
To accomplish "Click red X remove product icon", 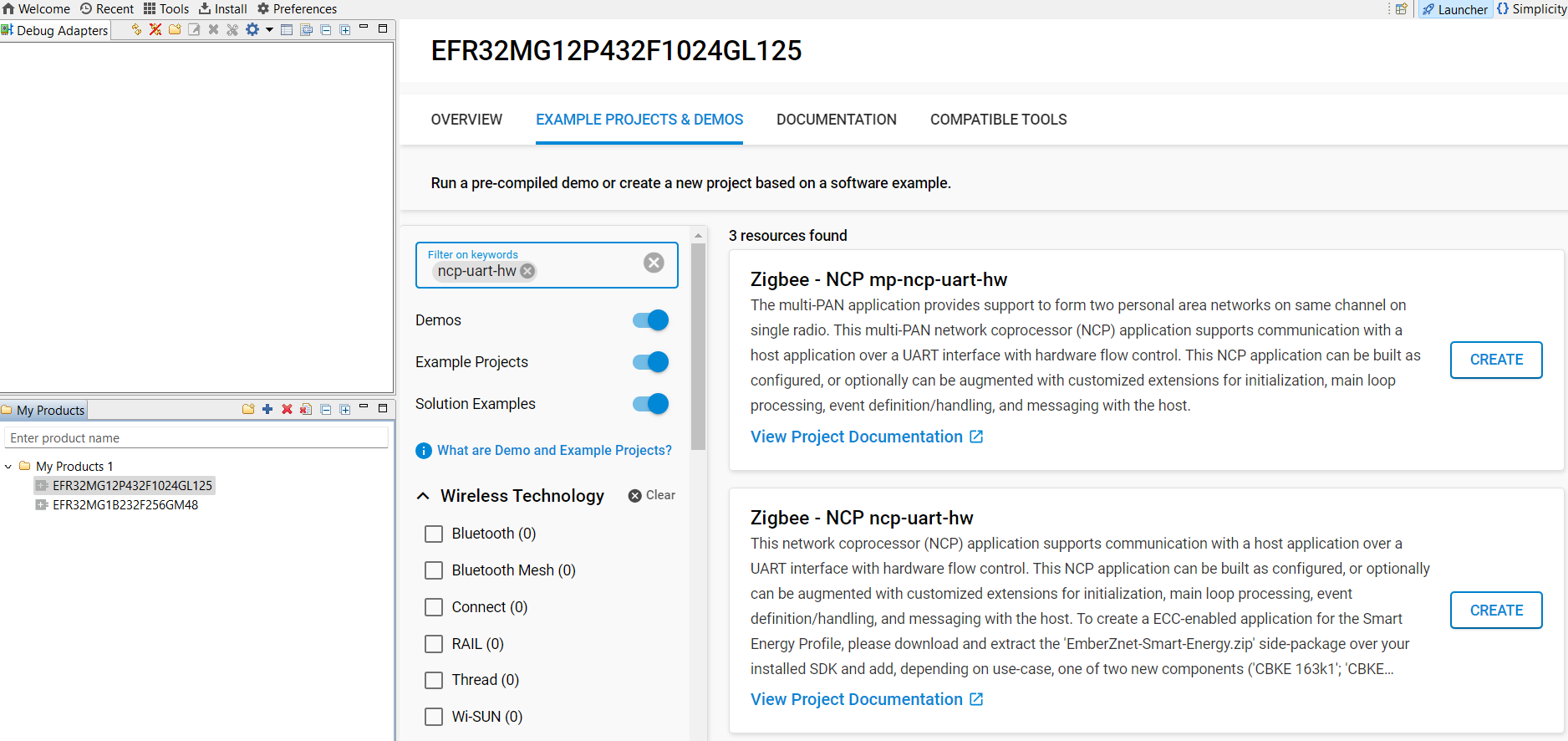I will (287, 409).
